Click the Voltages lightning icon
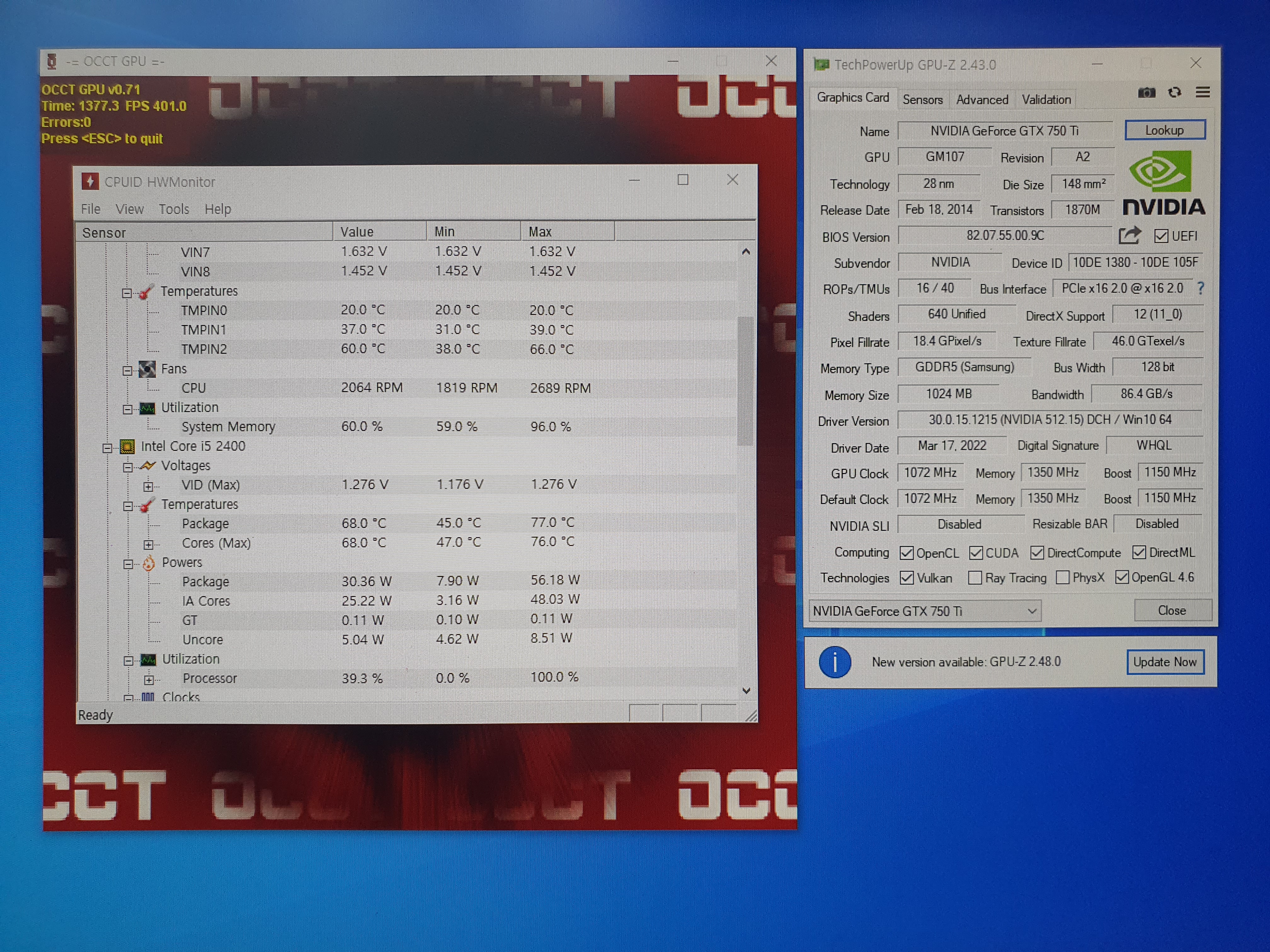The height and width of the screenshot is (952, 1270). click(x=147, y=465)
